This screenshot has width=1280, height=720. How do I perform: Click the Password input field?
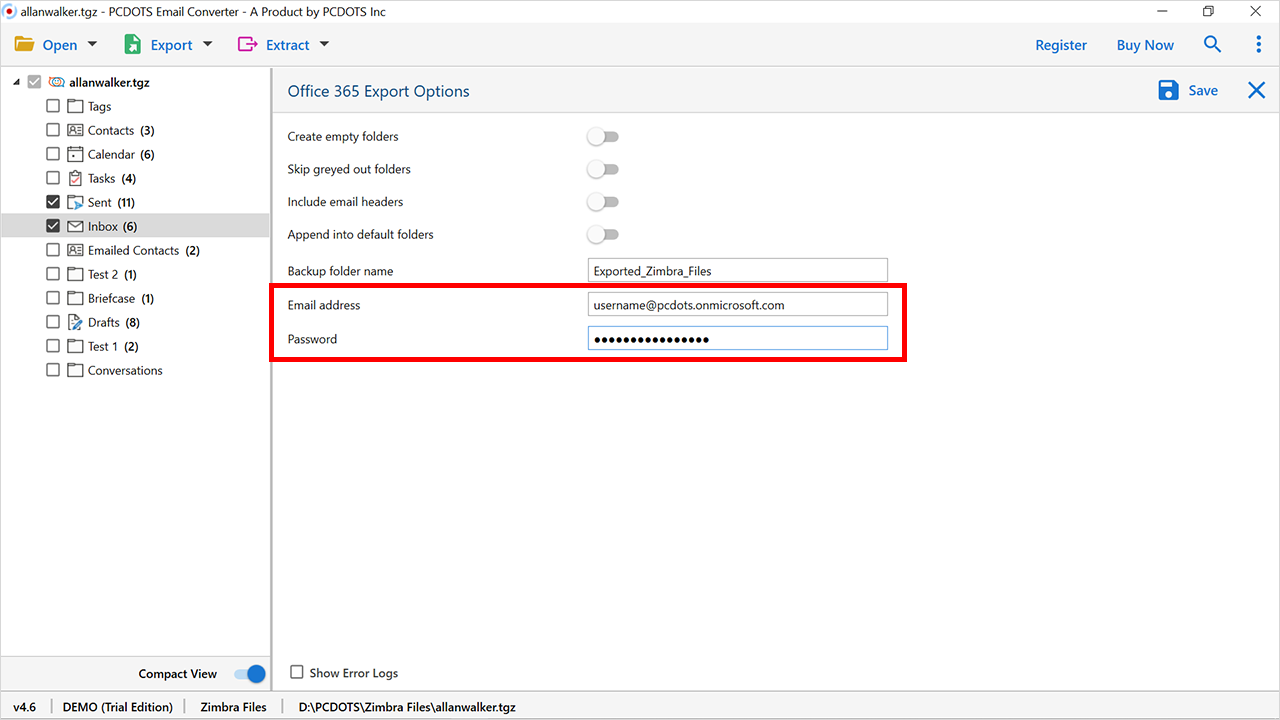coord(738,338)
